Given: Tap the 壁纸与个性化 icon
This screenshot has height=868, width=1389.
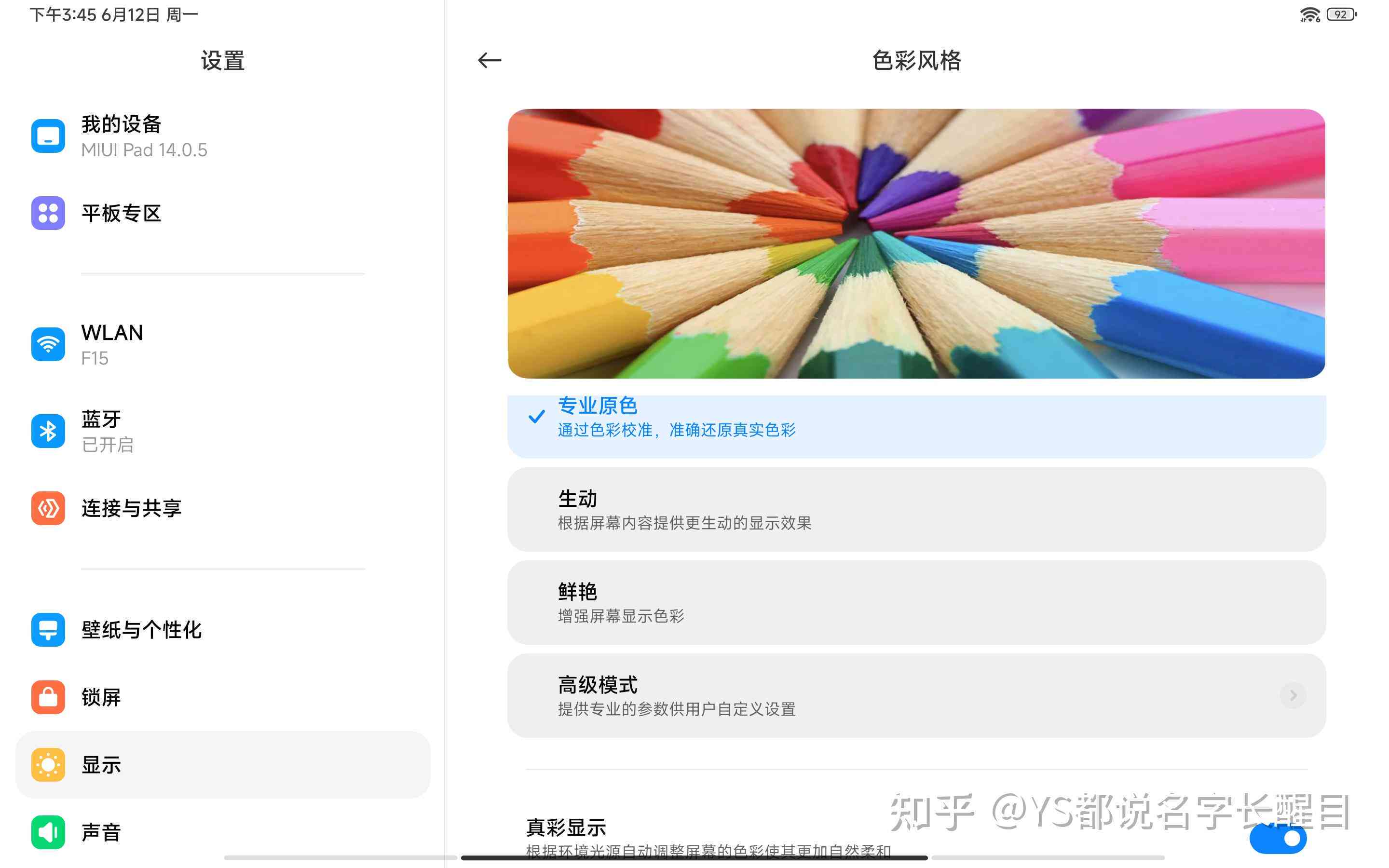Looking at the screenshot, I should [x=48, y=630].
